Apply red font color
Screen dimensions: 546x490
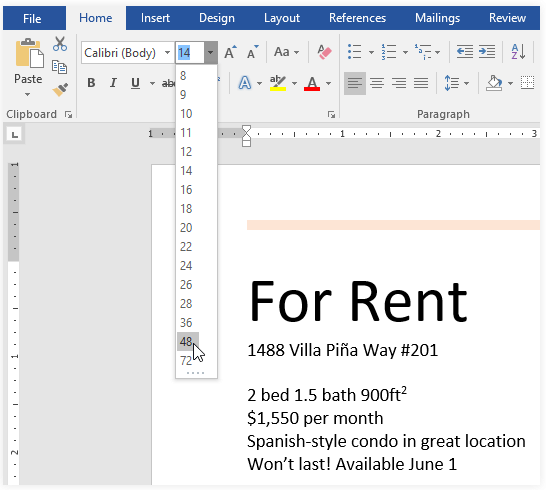point(312,83)
